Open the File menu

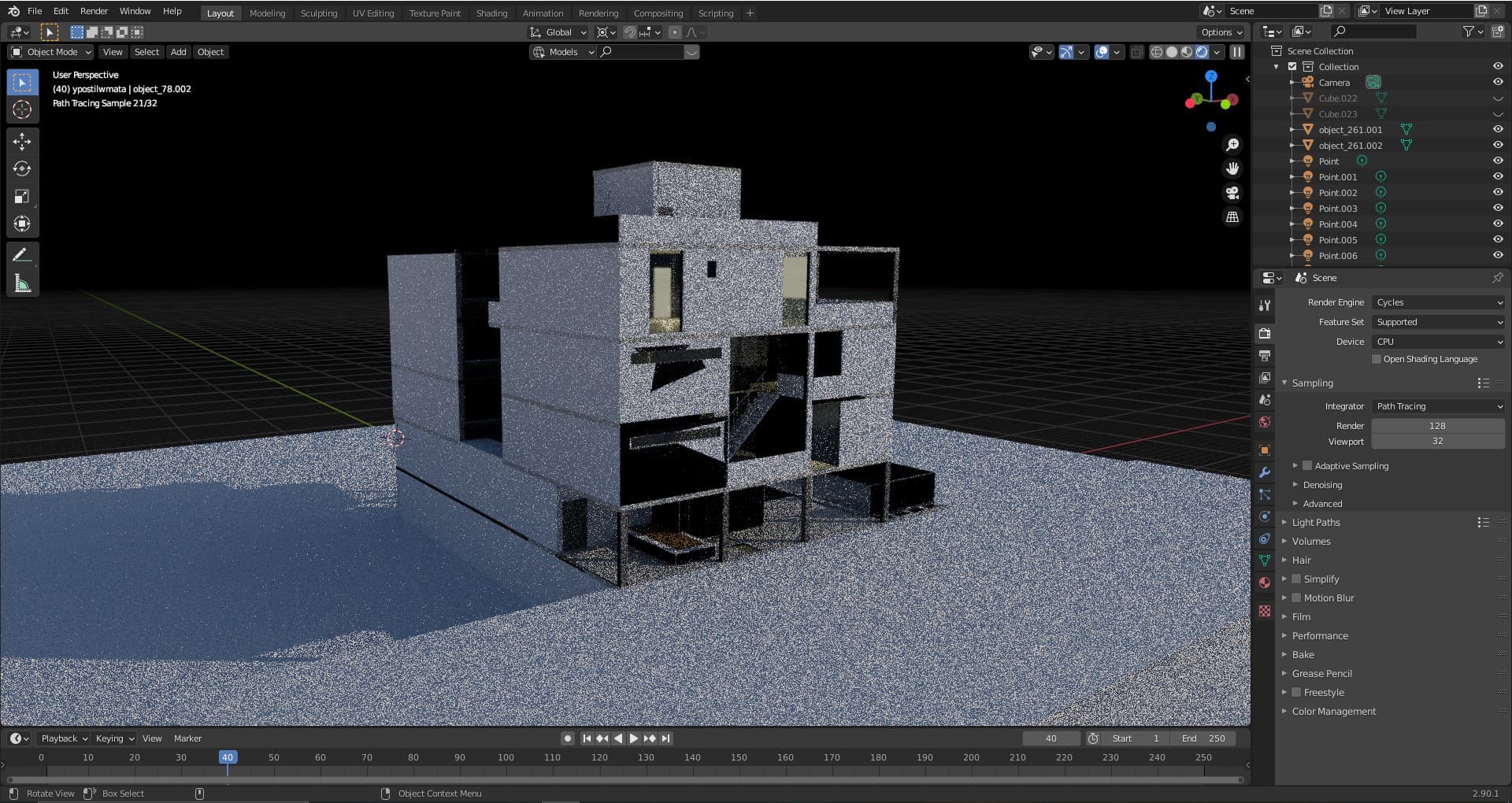click(35, 11)
